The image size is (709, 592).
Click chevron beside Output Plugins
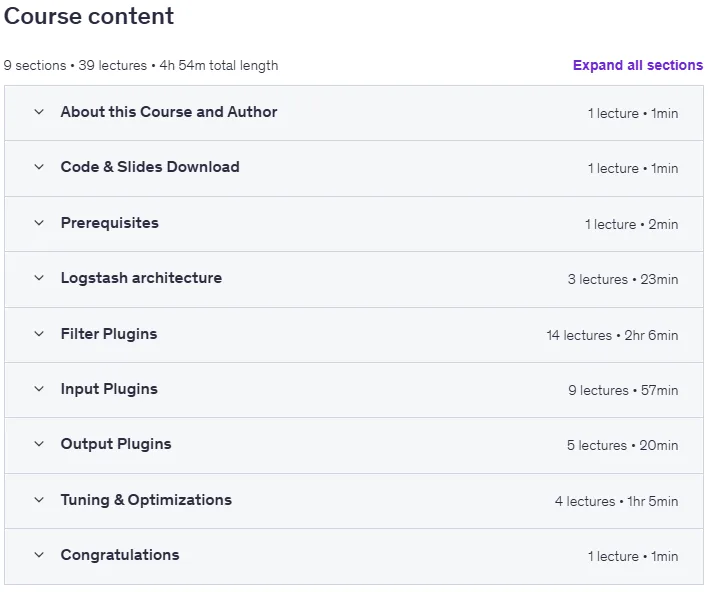pos(39,444)
